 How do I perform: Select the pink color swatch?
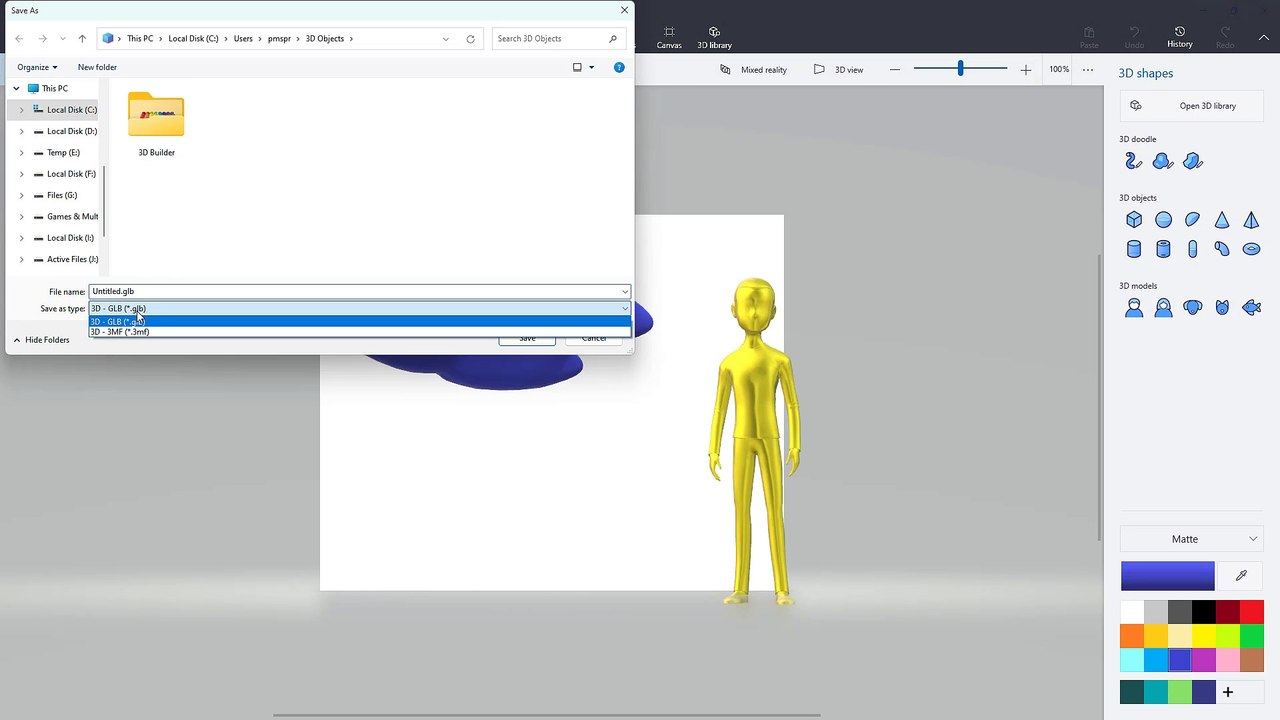[x=1228, y=660]
